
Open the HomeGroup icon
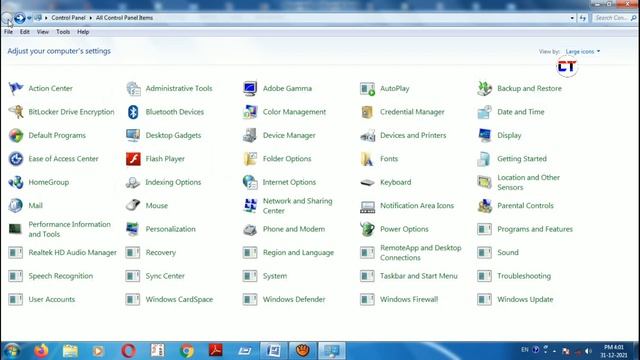(16, 182)
